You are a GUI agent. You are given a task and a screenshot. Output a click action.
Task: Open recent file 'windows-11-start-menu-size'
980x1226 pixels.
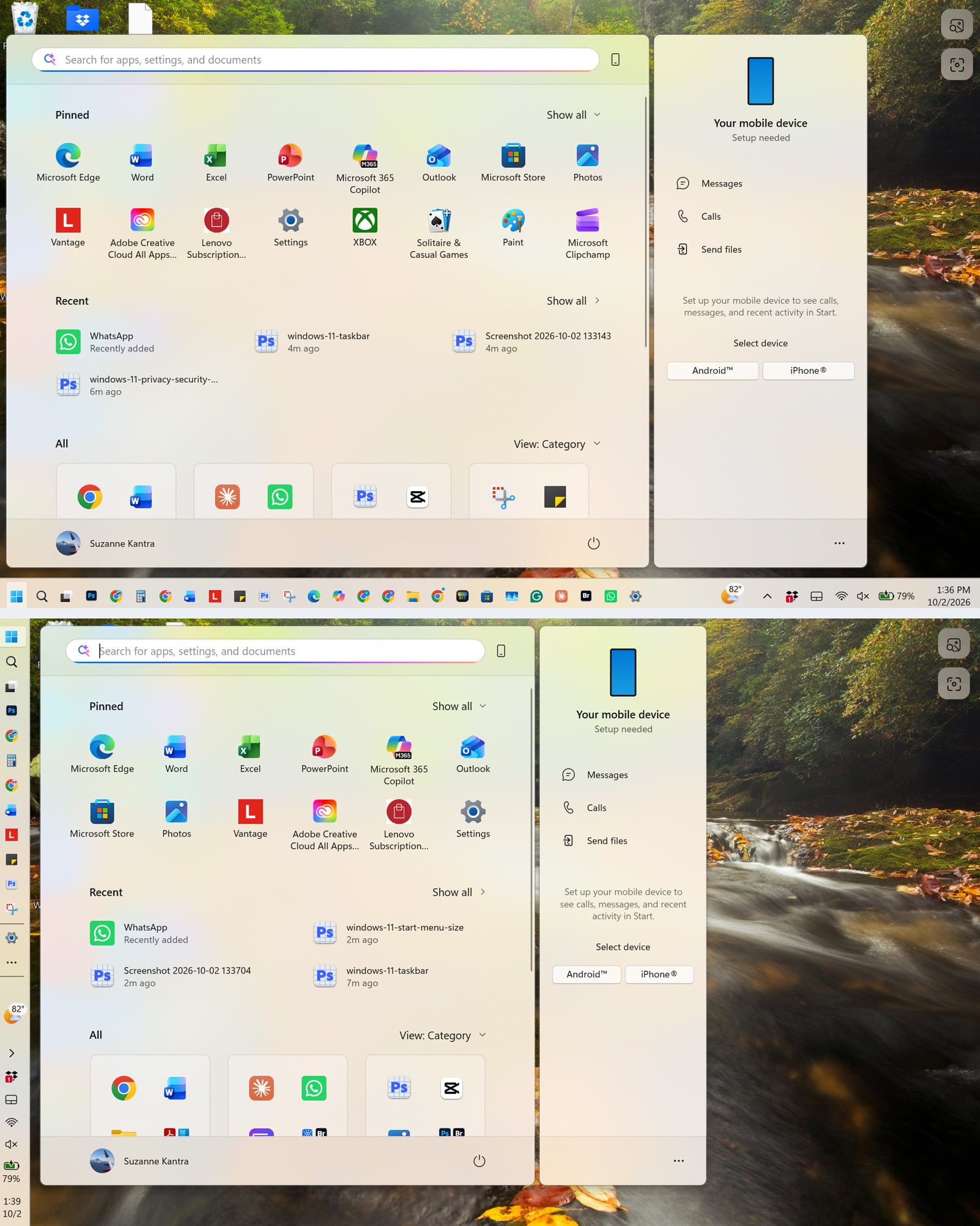coord(390,933)
